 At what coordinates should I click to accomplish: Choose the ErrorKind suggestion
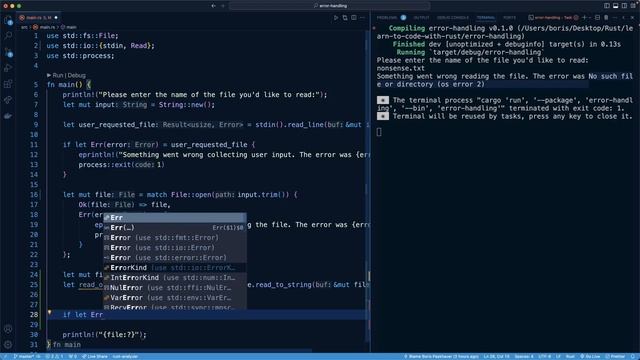(175, 268)
